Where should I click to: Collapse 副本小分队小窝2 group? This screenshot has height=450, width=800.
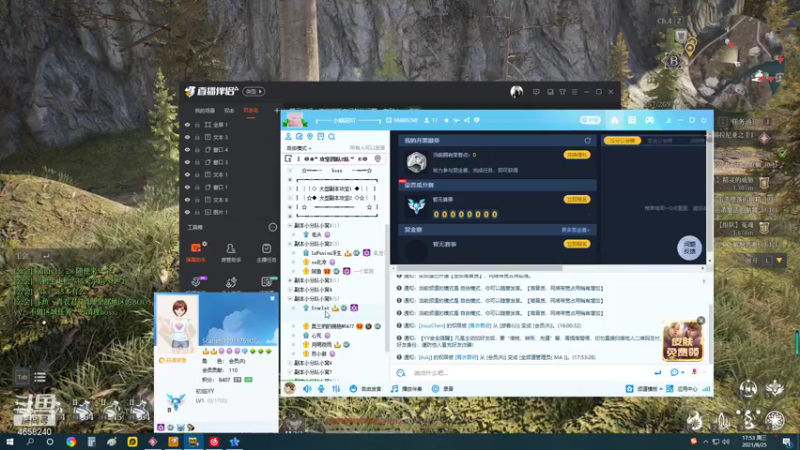pyautogui.click(x=290, y=244)
